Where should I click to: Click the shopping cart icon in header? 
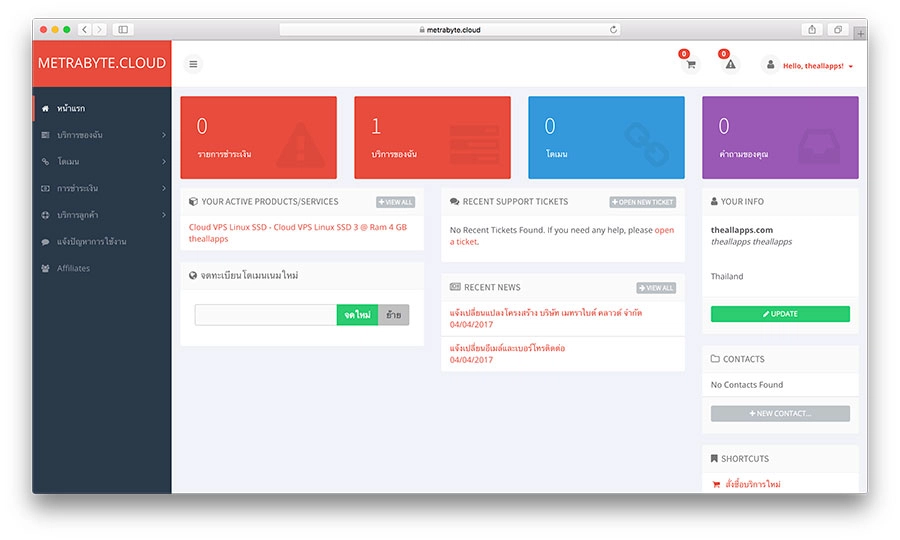coord(690,65)
